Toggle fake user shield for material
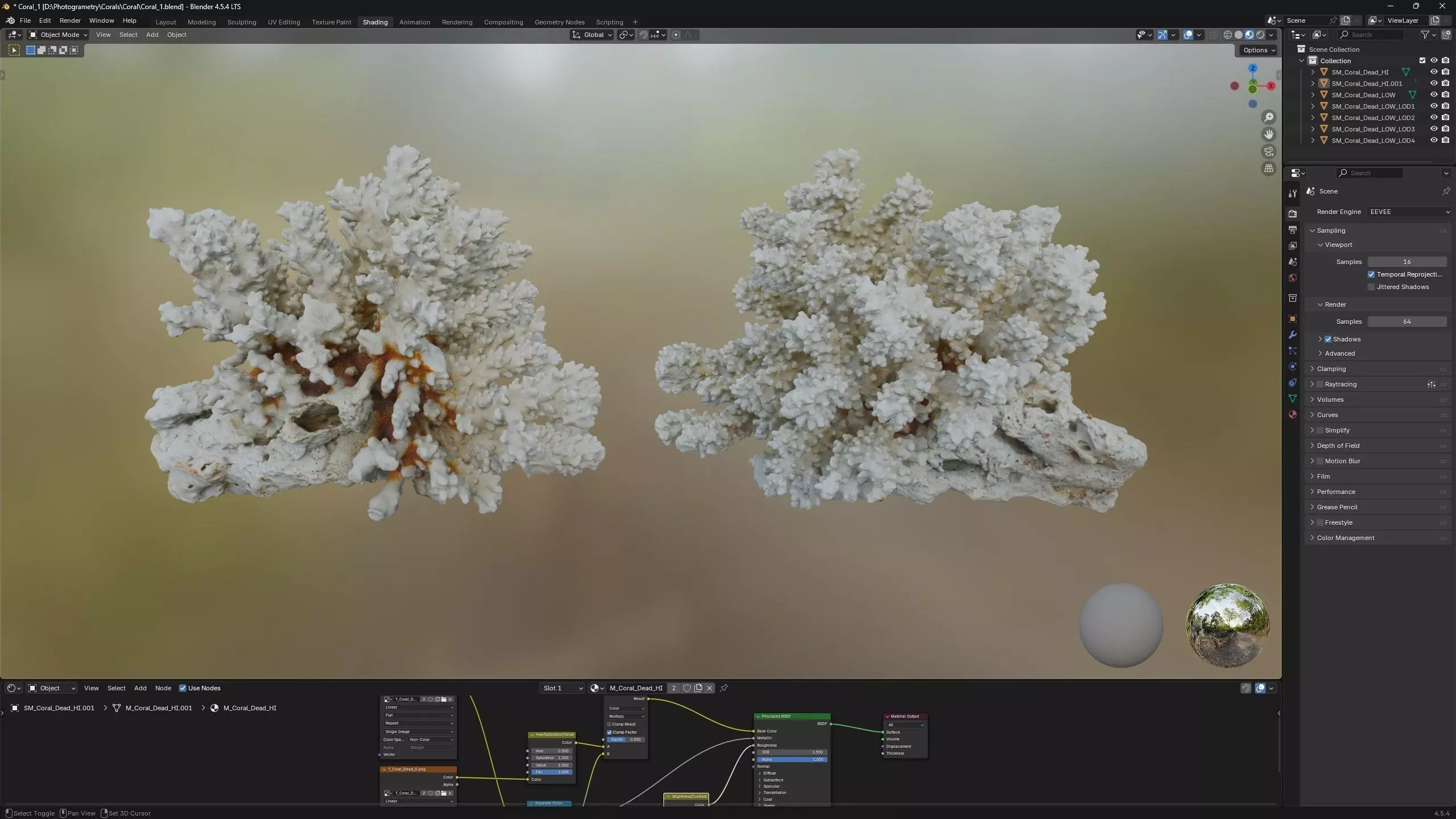The image size is (1456, 819). coord(687,688)
